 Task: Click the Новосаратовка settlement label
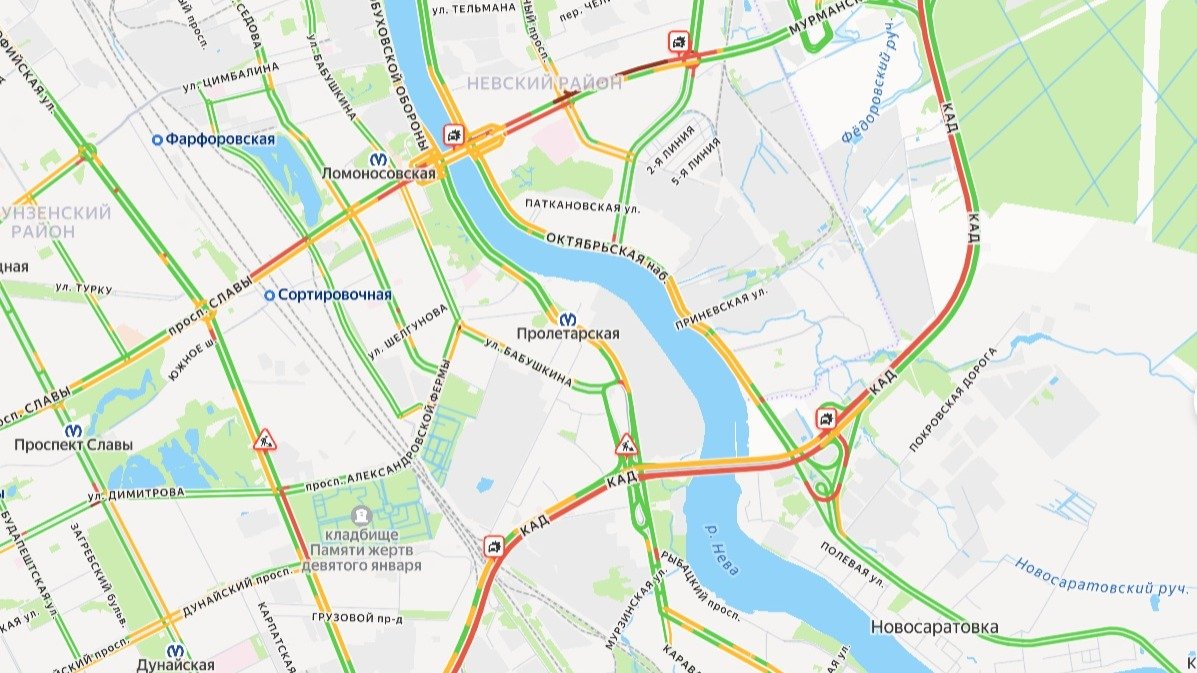tap(934, 627)
